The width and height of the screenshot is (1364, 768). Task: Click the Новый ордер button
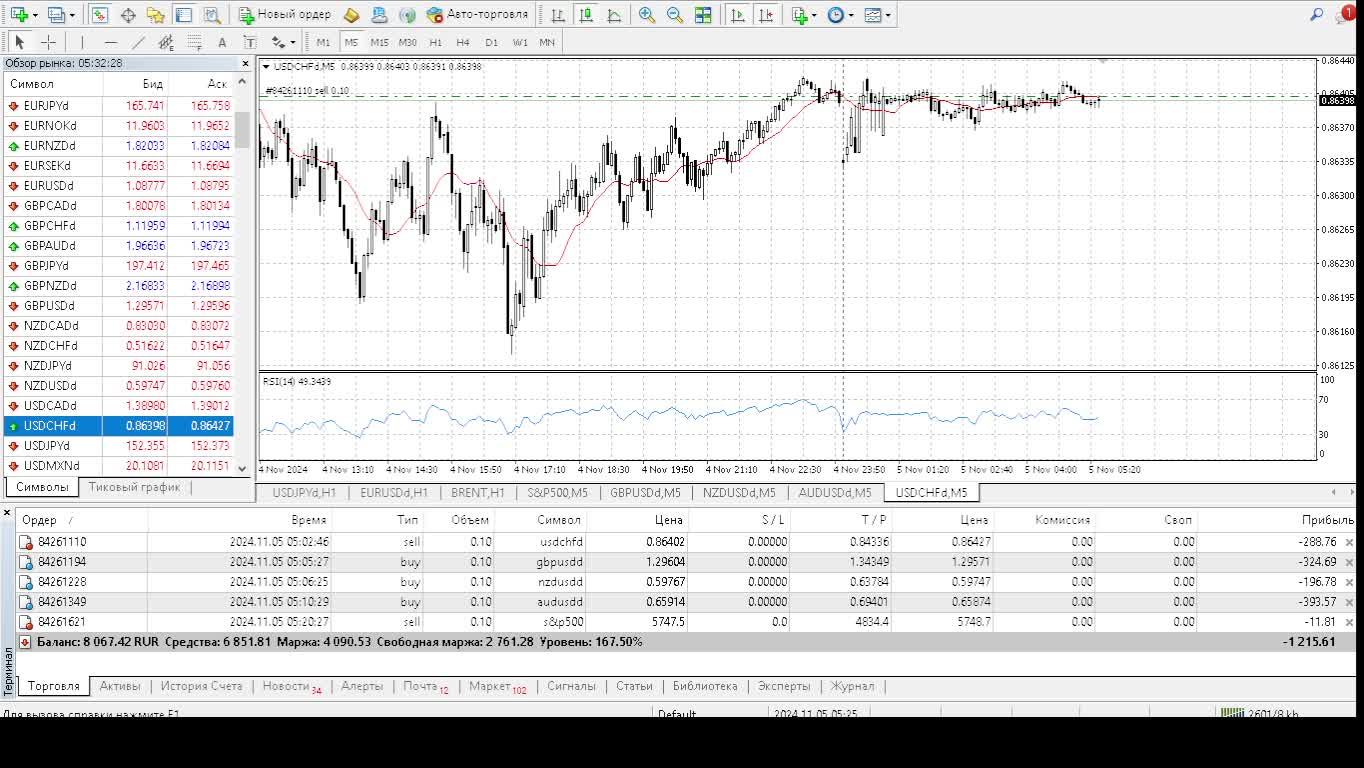coord(284,15)
